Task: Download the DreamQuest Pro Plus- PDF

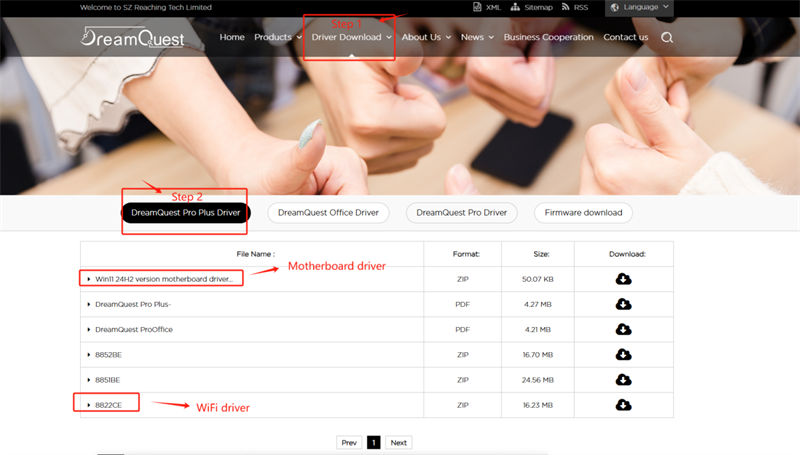Action: coord(623,304)
